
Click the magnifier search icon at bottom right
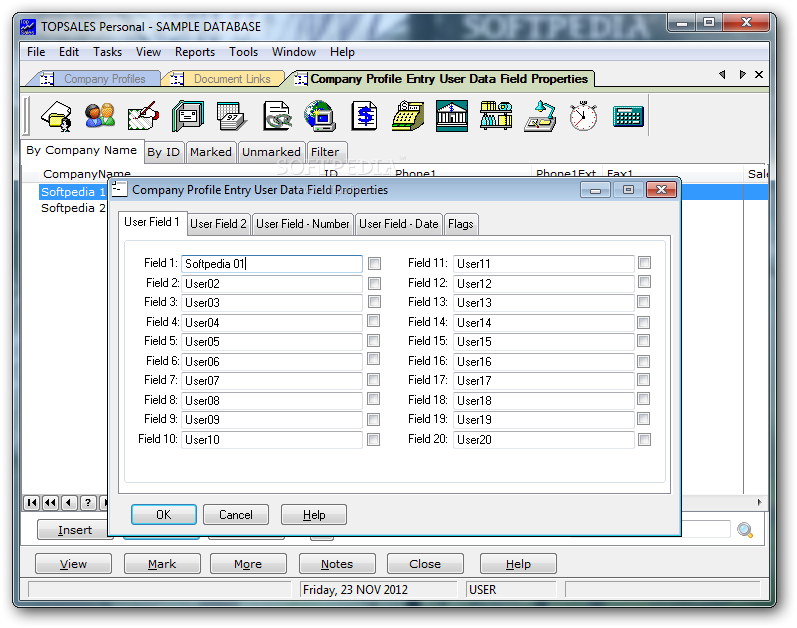pos(745,530)
